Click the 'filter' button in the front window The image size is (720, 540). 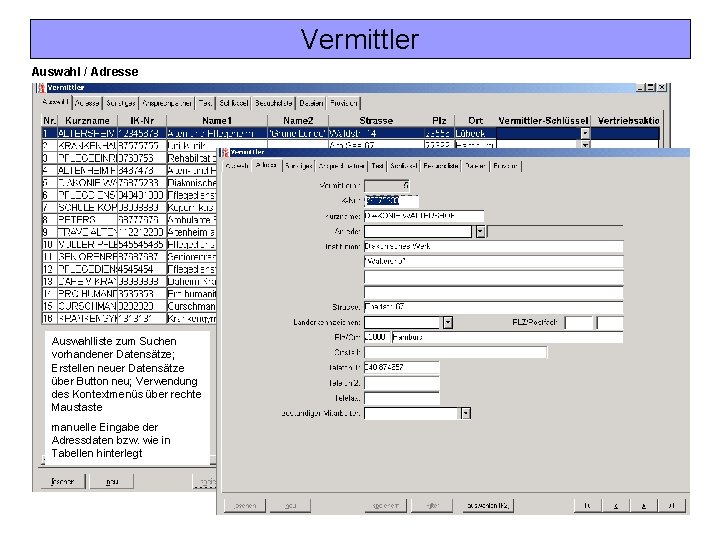click(x=432, y=506)
